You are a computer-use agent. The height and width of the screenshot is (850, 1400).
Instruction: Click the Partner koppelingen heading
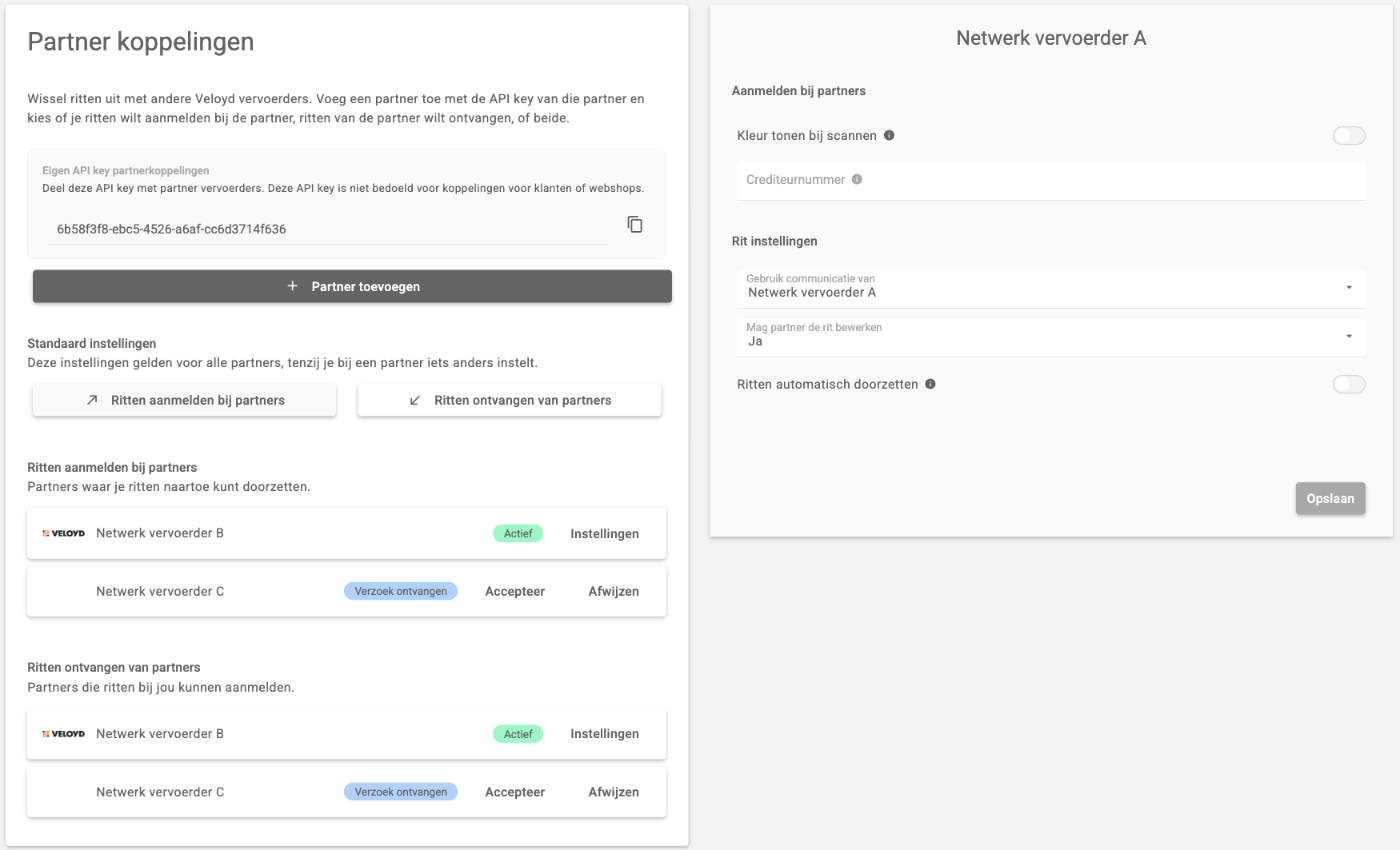[x=141, y=41]
